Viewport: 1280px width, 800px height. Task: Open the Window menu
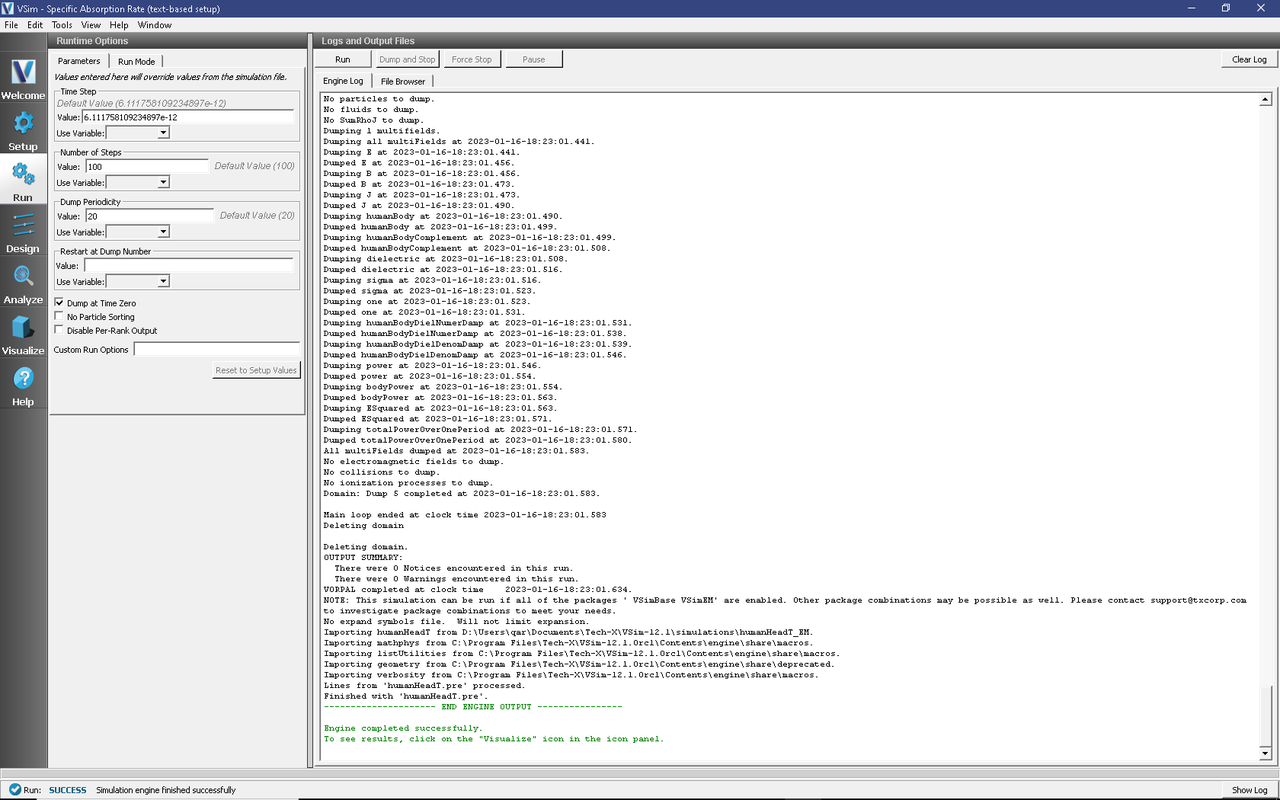tap(154, 25)
